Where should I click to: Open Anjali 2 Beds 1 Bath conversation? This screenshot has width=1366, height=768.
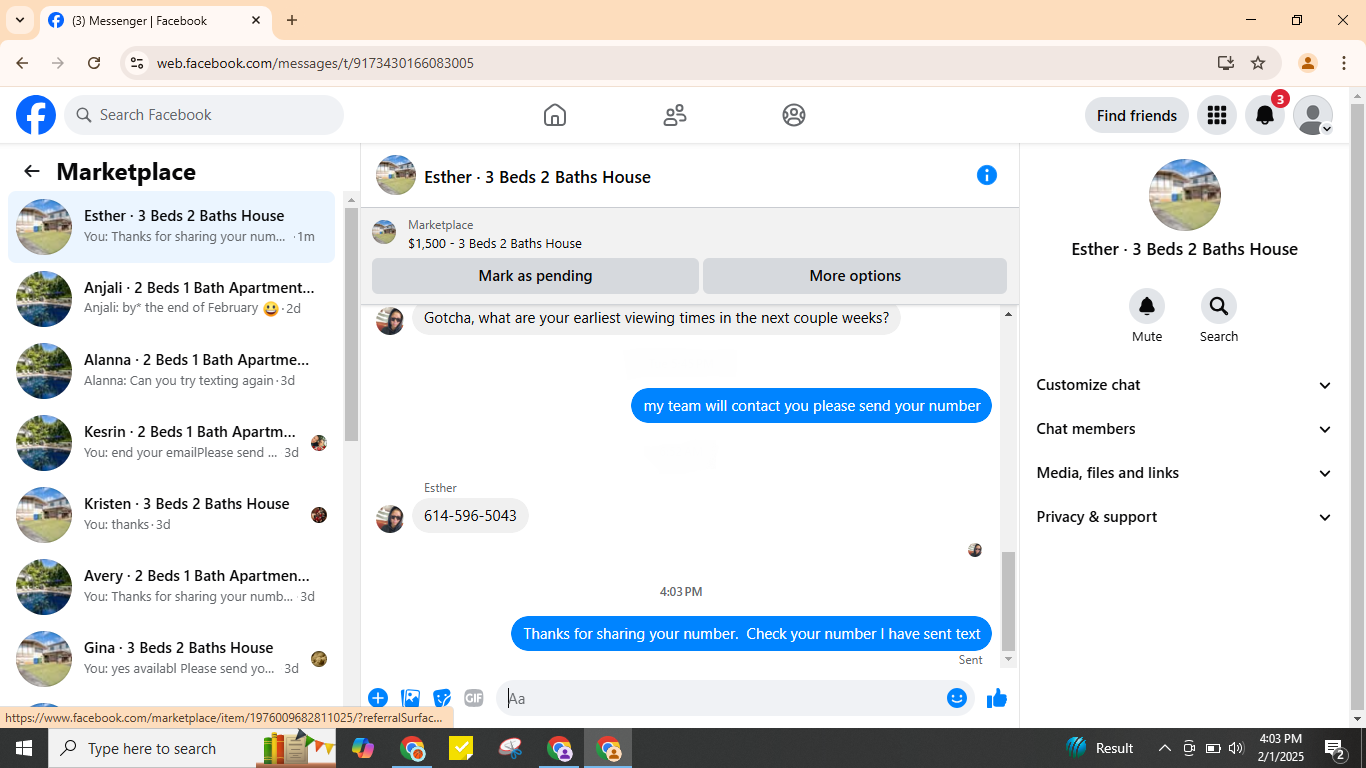(x=172, y=299)
